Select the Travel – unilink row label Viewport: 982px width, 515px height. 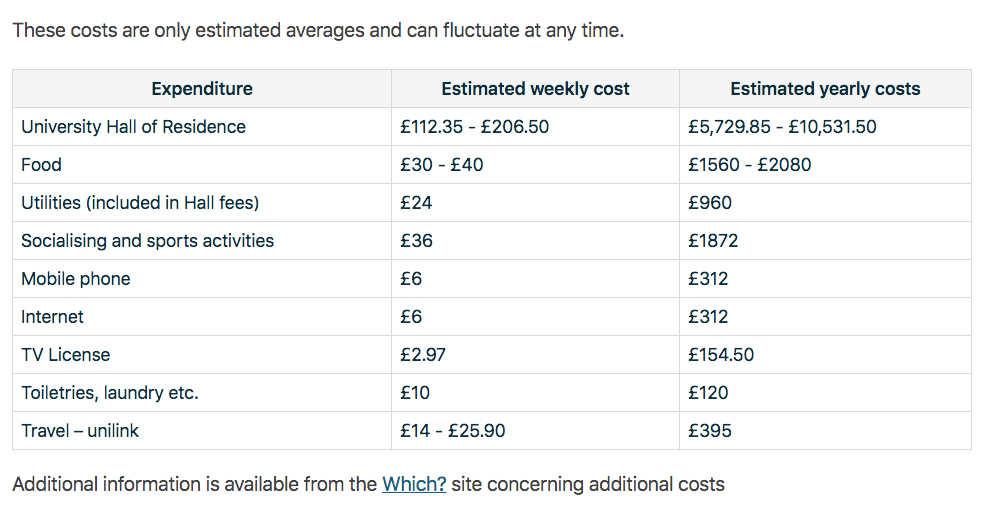(80, 431)
